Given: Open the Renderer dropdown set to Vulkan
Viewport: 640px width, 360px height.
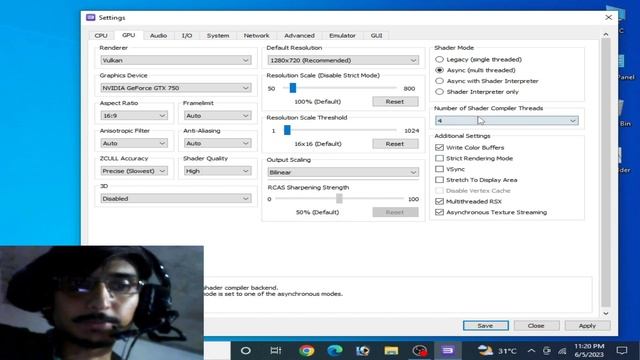Looking at the screenshot, I should pyautogui.click(x=176, y=60).
